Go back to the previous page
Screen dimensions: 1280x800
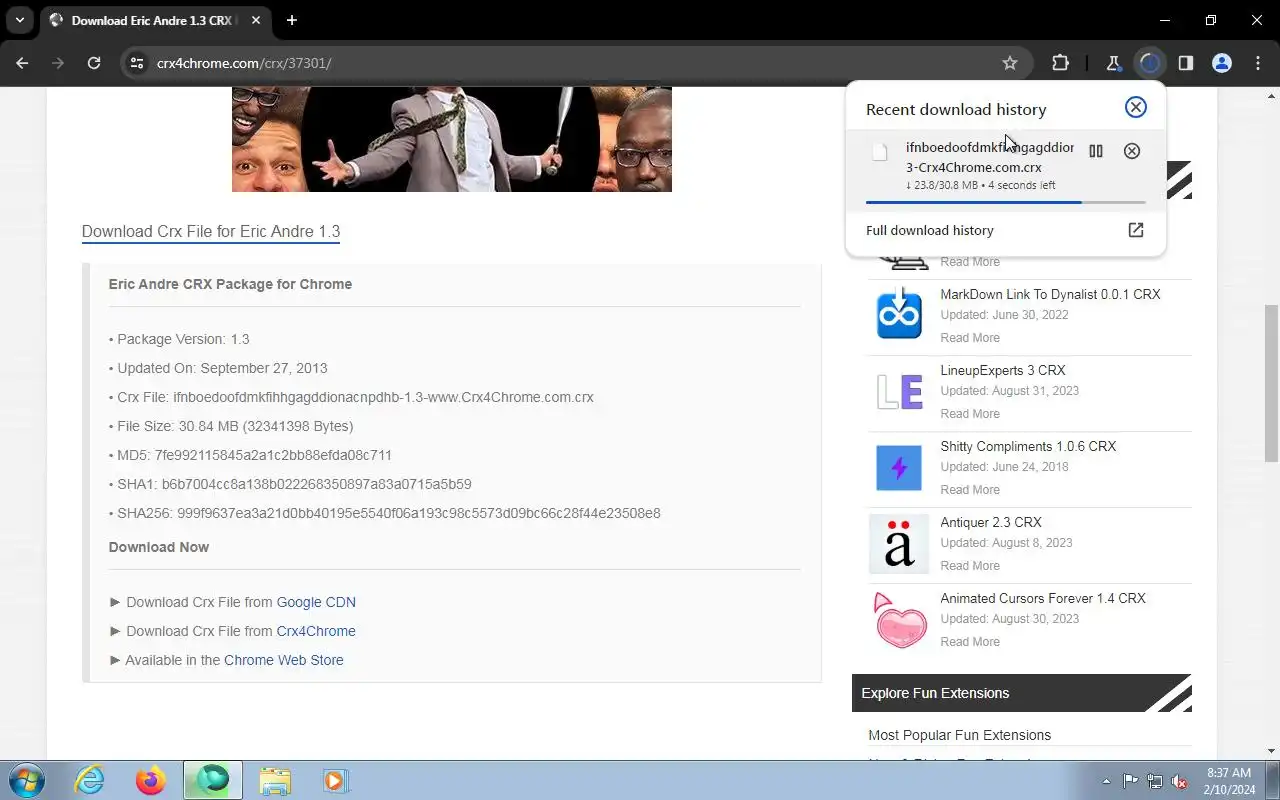point(22,63)
